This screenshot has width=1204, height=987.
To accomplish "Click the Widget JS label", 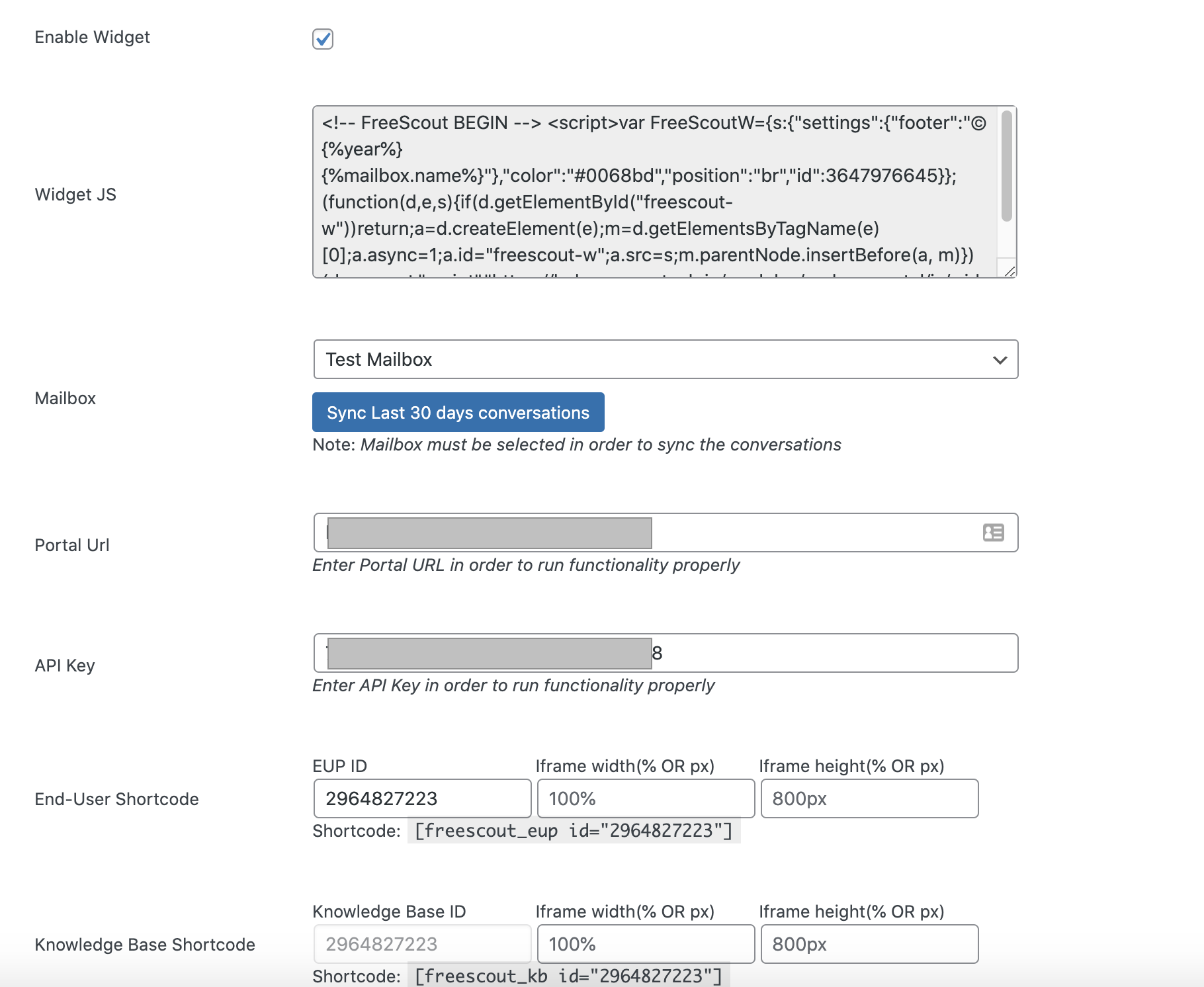I will click(75, 194).
